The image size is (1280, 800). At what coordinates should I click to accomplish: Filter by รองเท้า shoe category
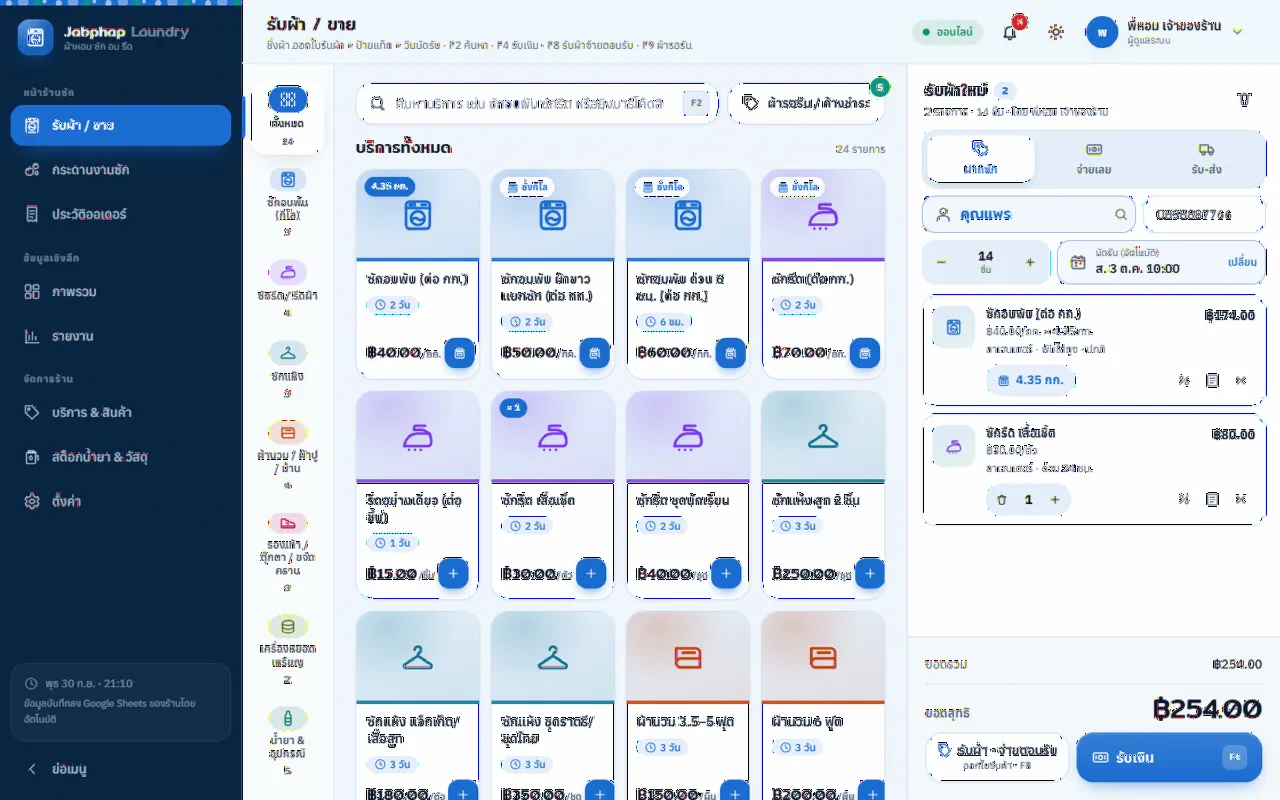tap(288, 553)
